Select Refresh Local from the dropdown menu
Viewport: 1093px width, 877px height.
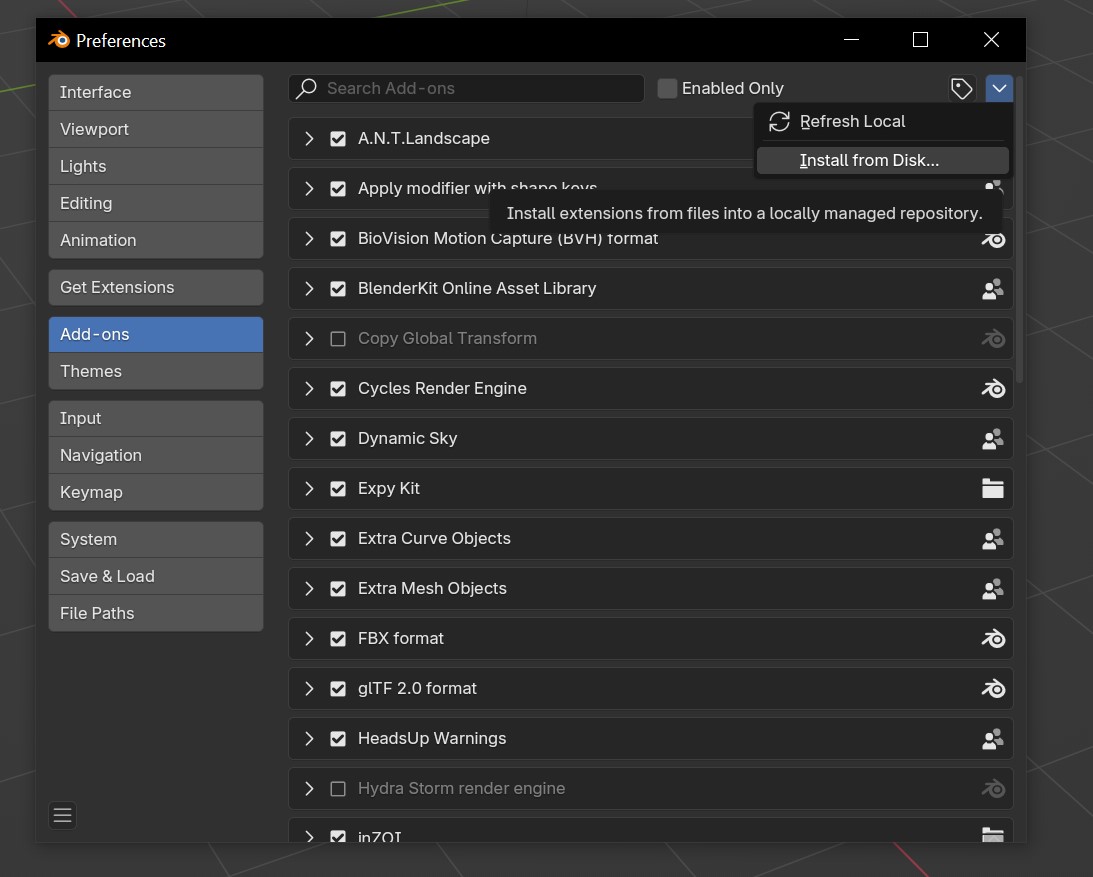[882, 121]
